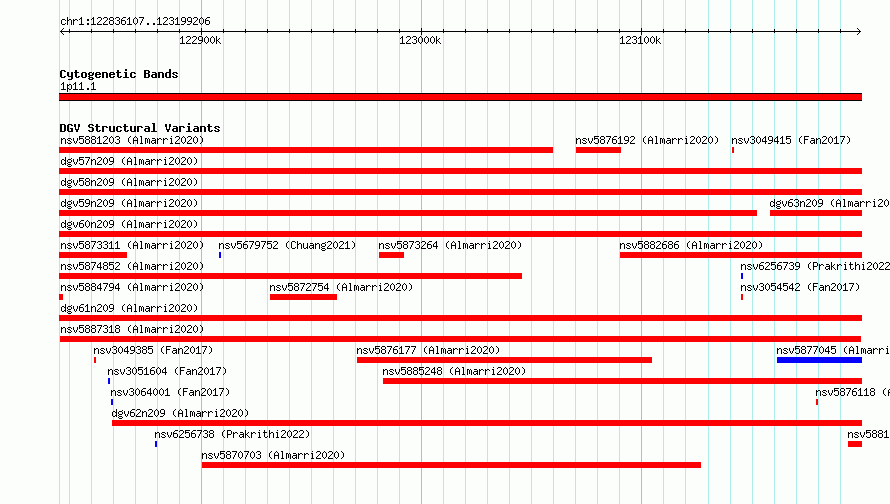The height and width of the screenshot is (504, 890).
Task: Click the nsv5876177 (Almarri2020) label
Action: point(428,350)
